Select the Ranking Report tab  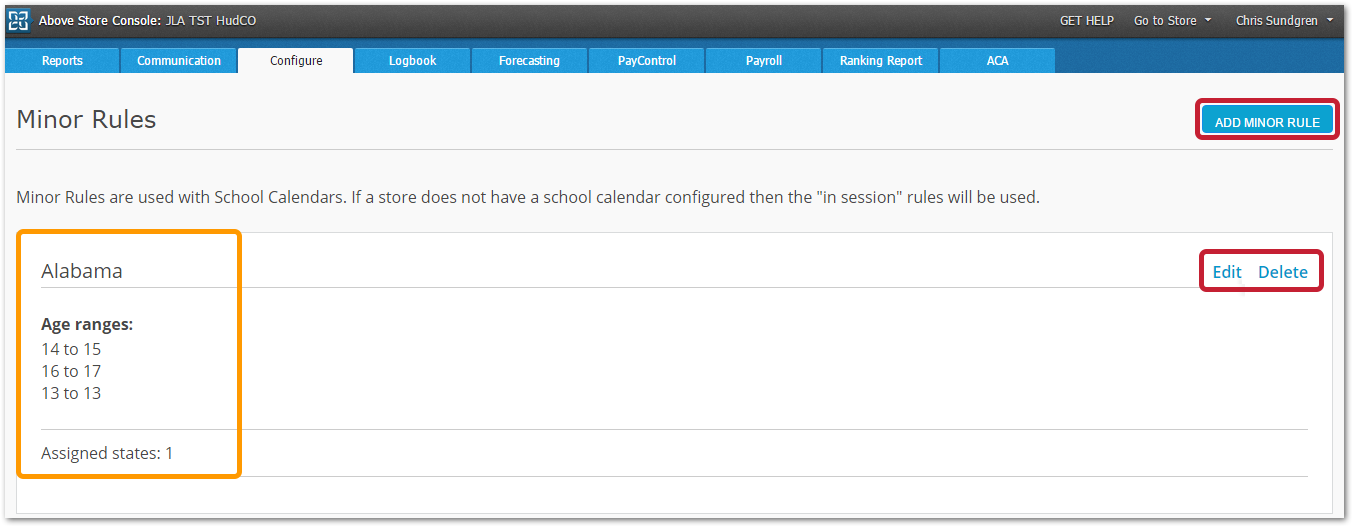[x=881, y=61]
